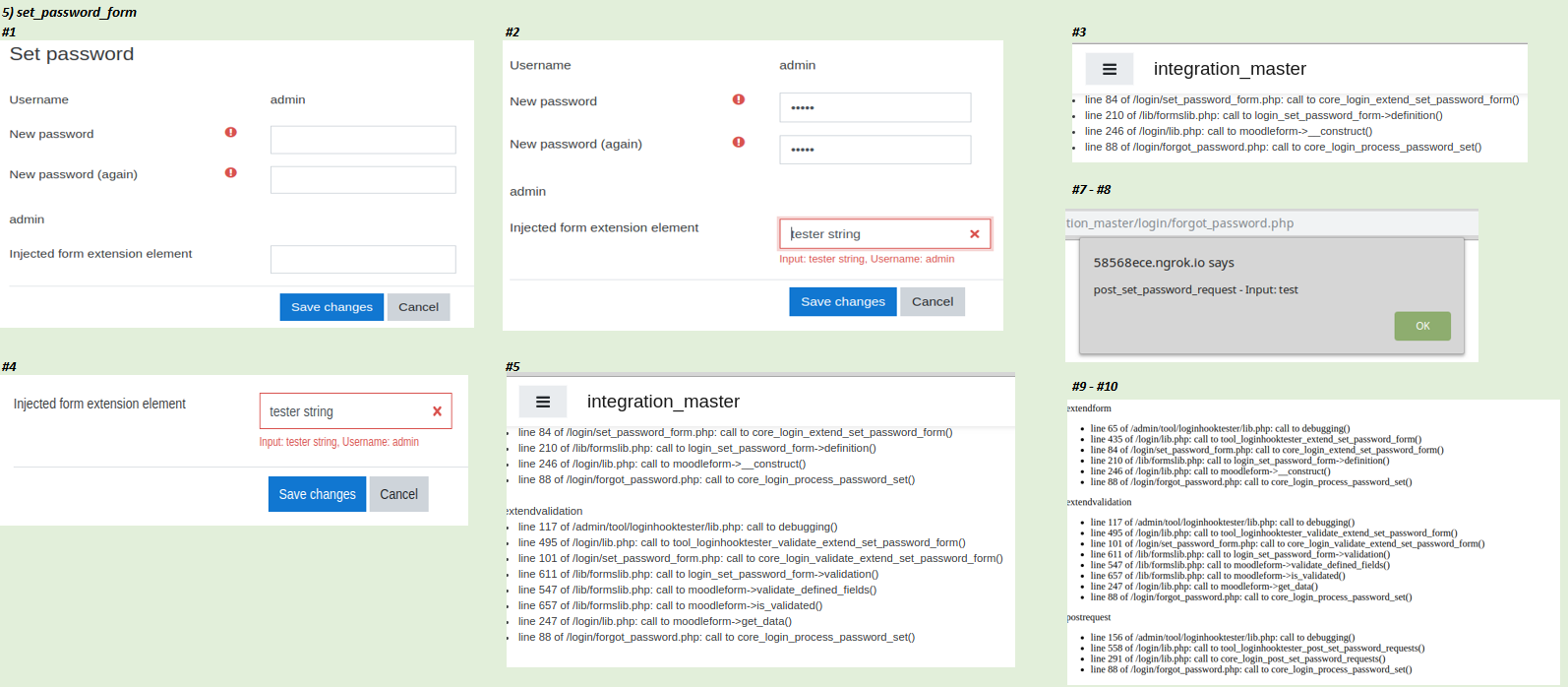
Task: Click 'line 611 of /lib/formslib.php' in panel #5
Action: (x=698, y=574)
